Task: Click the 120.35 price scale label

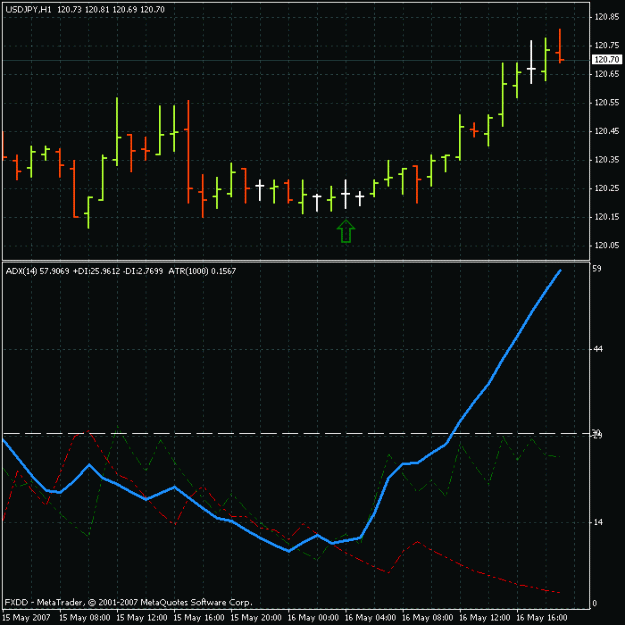Action: pos(607,160)
